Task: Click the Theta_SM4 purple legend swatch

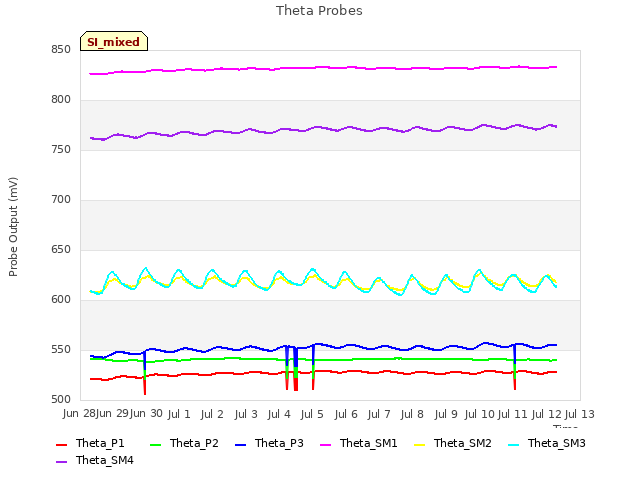Action: pyautogui.click(x=61, y=461)
